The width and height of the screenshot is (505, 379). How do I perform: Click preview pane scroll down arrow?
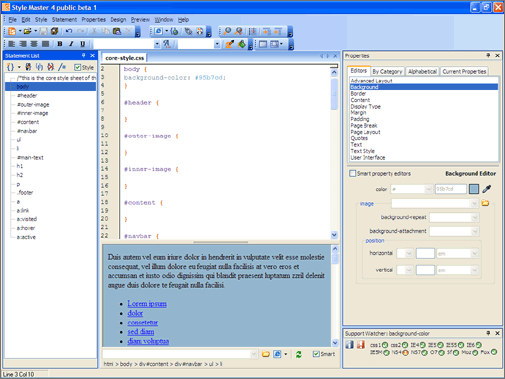pos(335,343)
